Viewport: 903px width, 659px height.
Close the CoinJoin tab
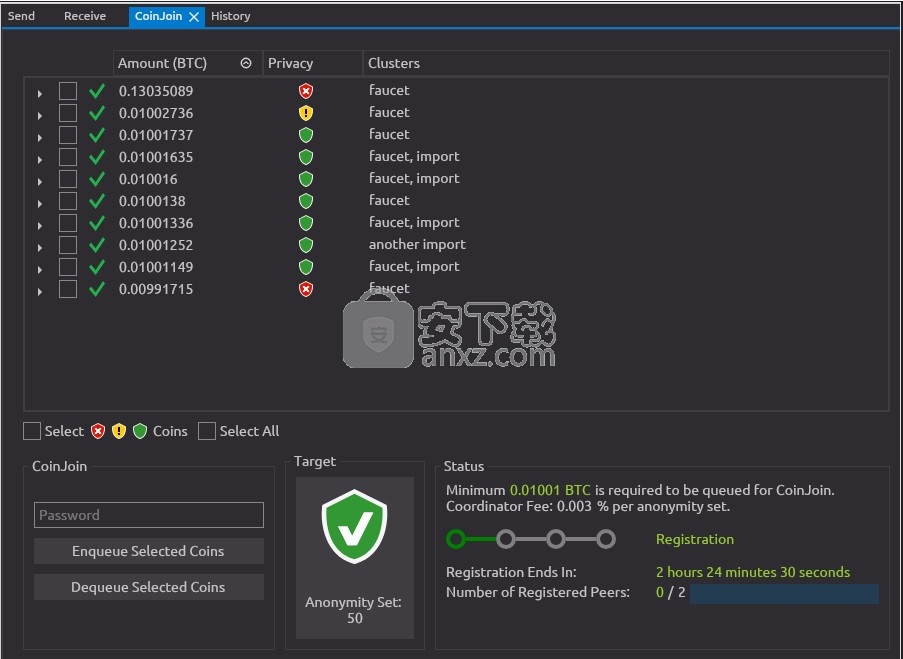[194, 17]
